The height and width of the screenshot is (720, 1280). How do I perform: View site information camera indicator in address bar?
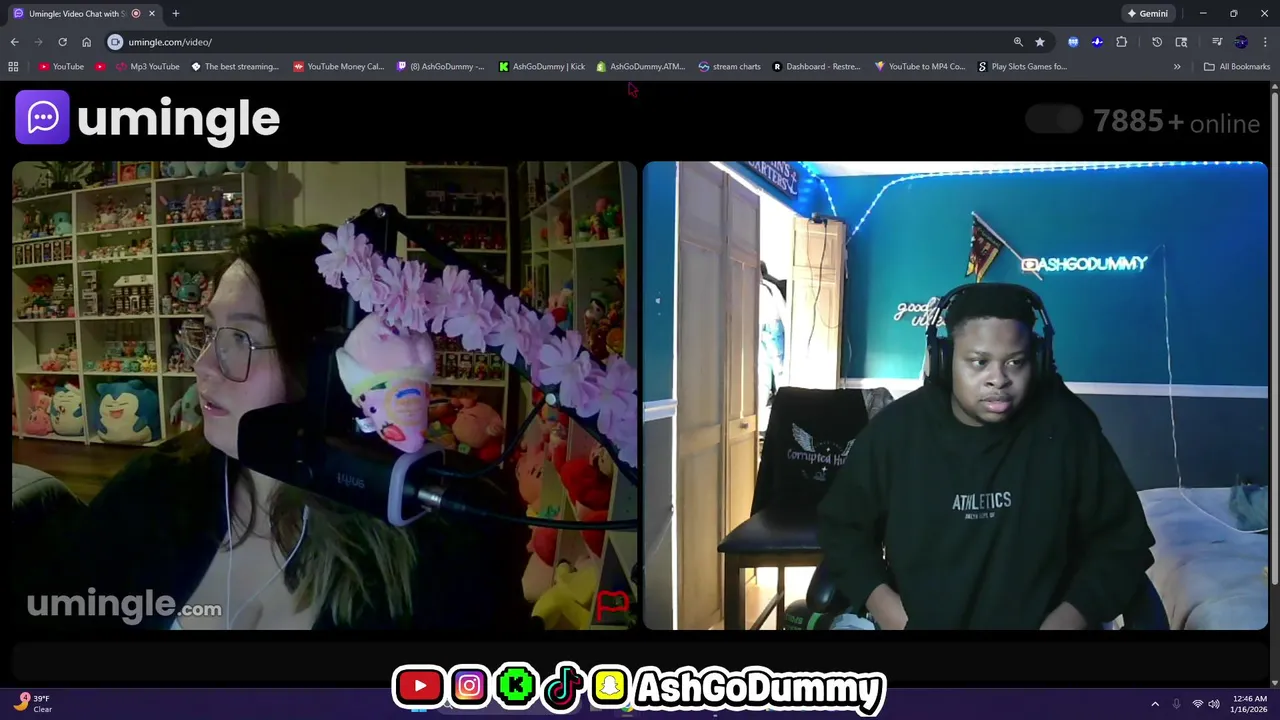[x=115, y=42]
